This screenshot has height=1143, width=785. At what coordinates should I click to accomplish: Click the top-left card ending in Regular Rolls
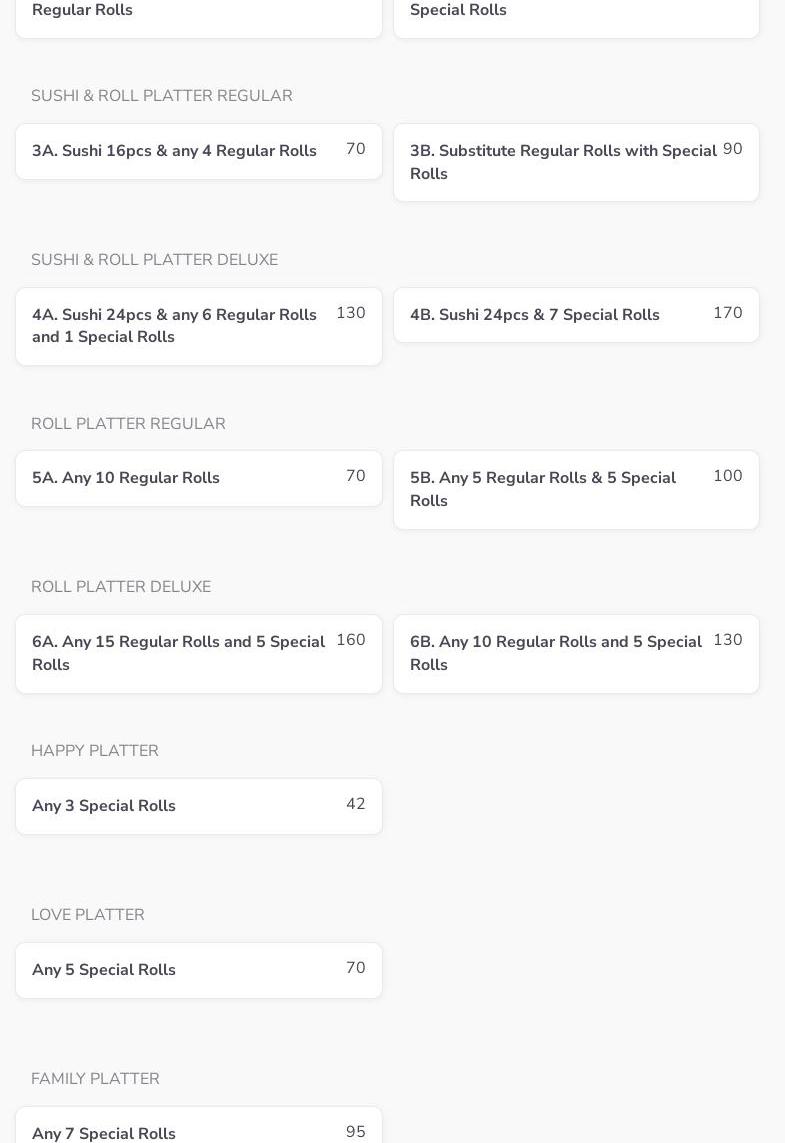click(x=198, y=14)
